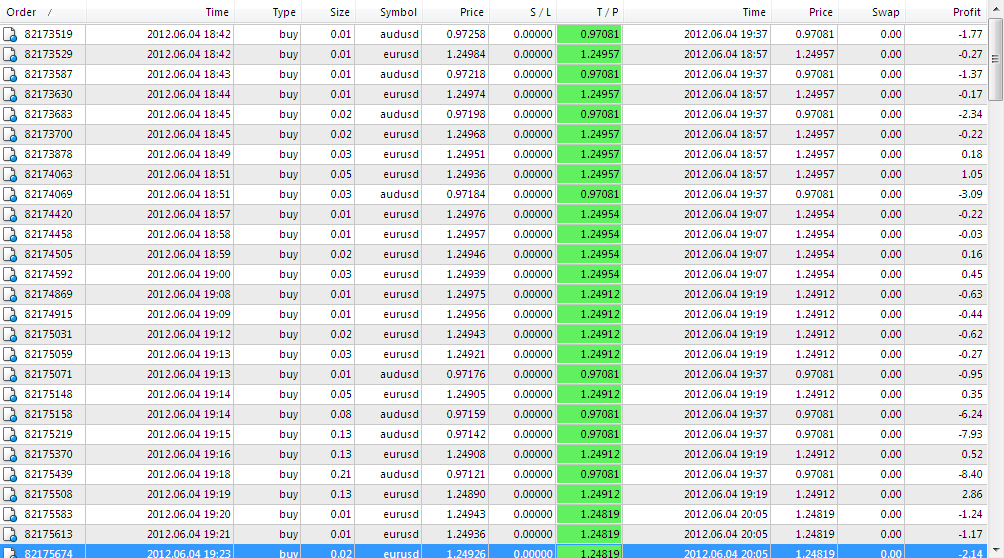Screen dimensions: 1004x558
Task: Click take profit 1.24954 of order 82174420
Action: (599, 214)
